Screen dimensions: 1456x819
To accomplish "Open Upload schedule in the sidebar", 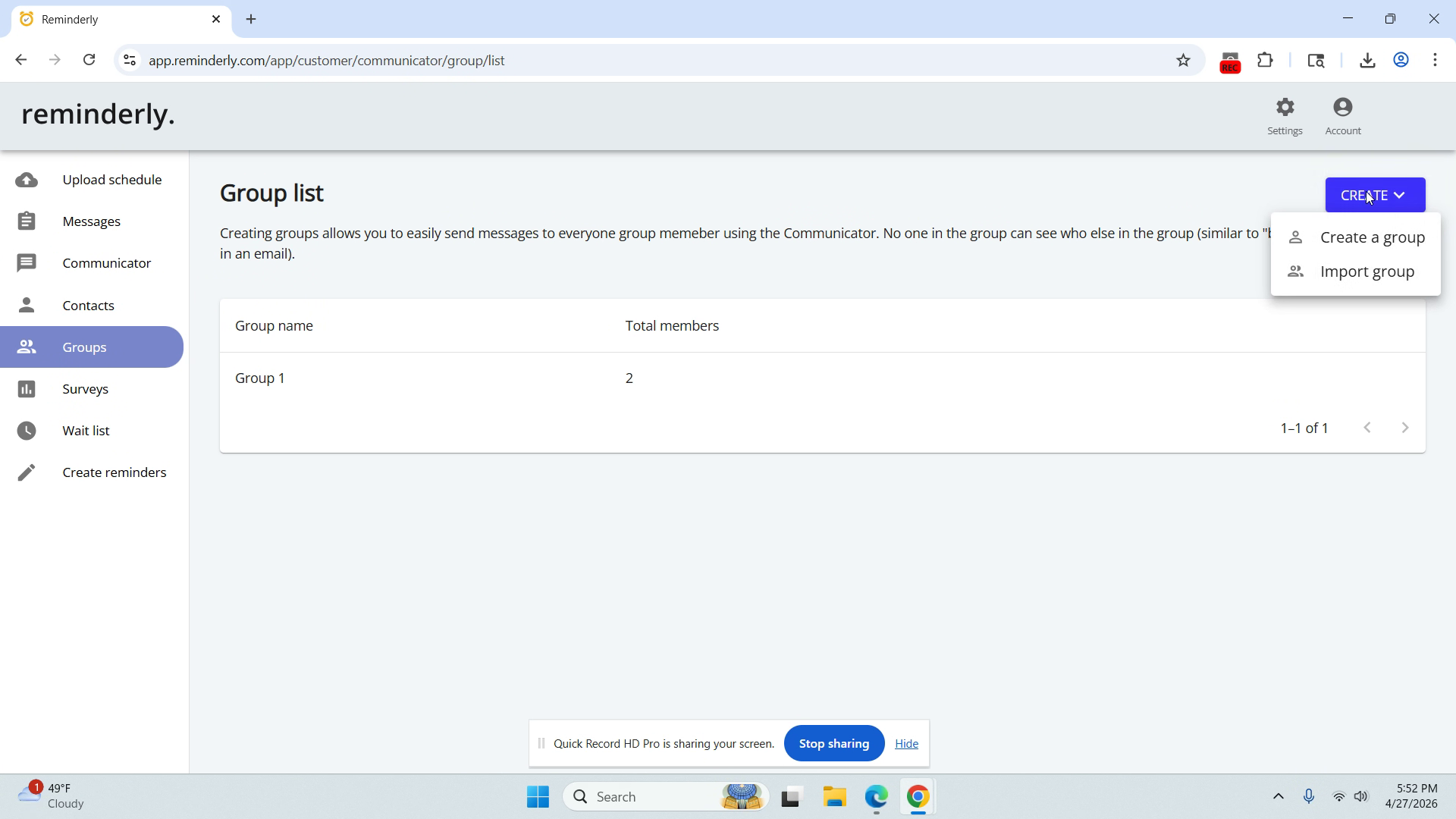I will click(92, 180).
